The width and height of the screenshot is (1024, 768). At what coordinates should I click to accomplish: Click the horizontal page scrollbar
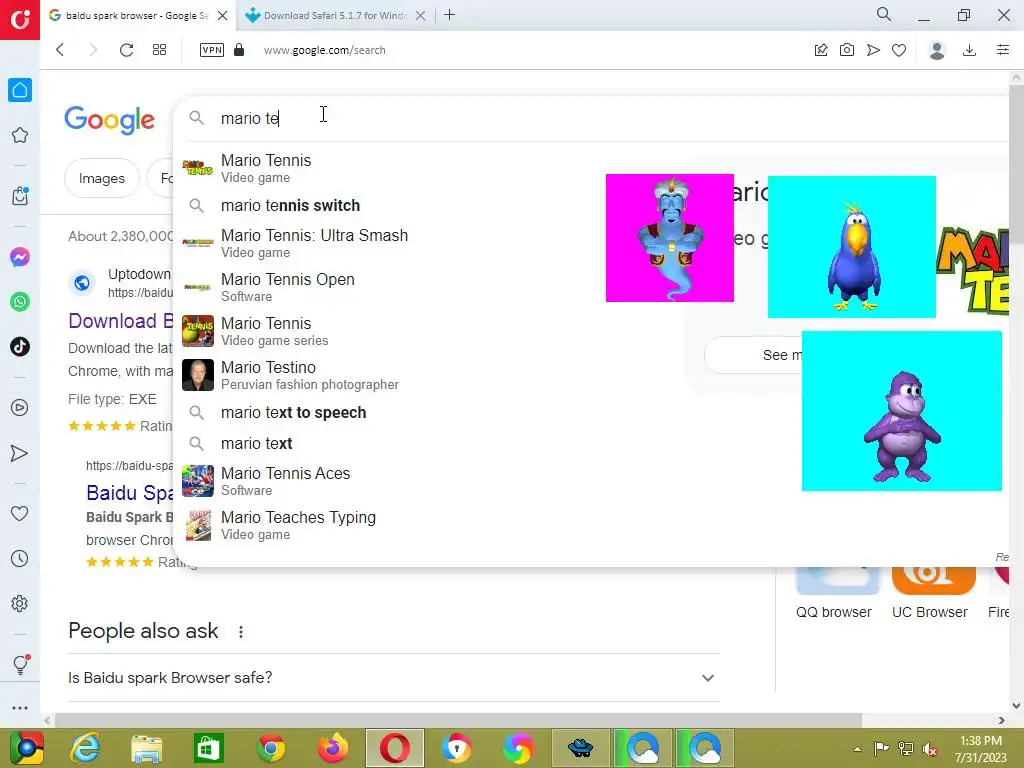point(458,720)
